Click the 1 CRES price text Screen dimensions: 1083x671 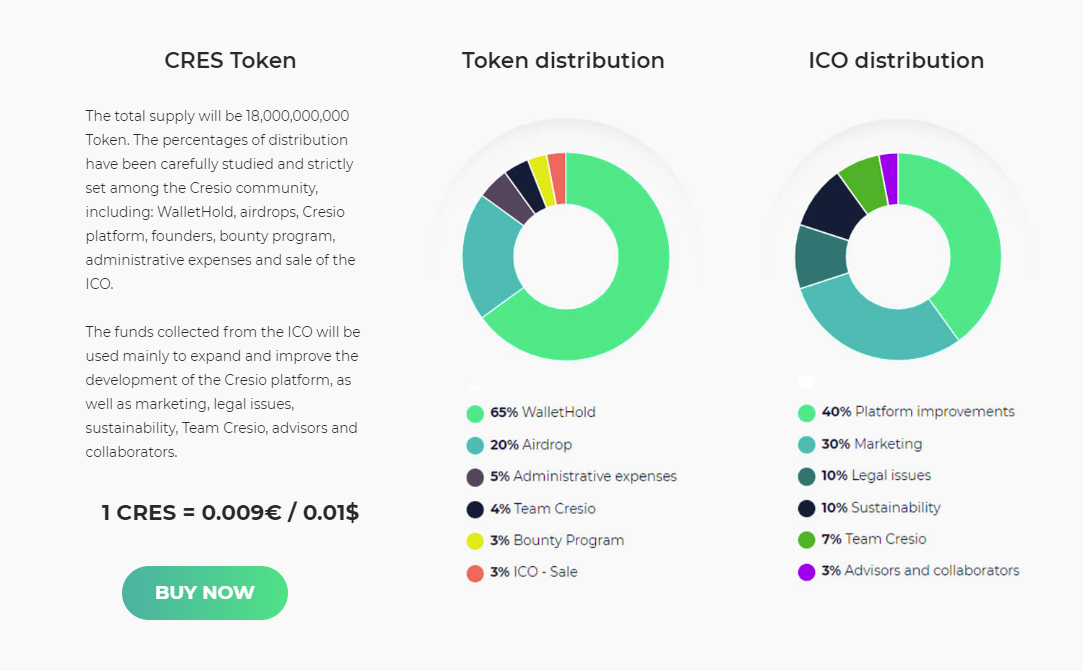tap(230, 513)
